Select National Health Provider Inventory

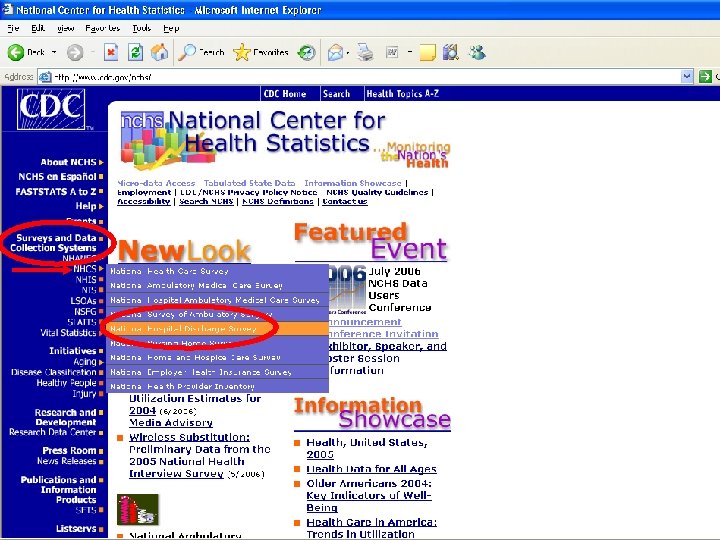tap(218, 386)
